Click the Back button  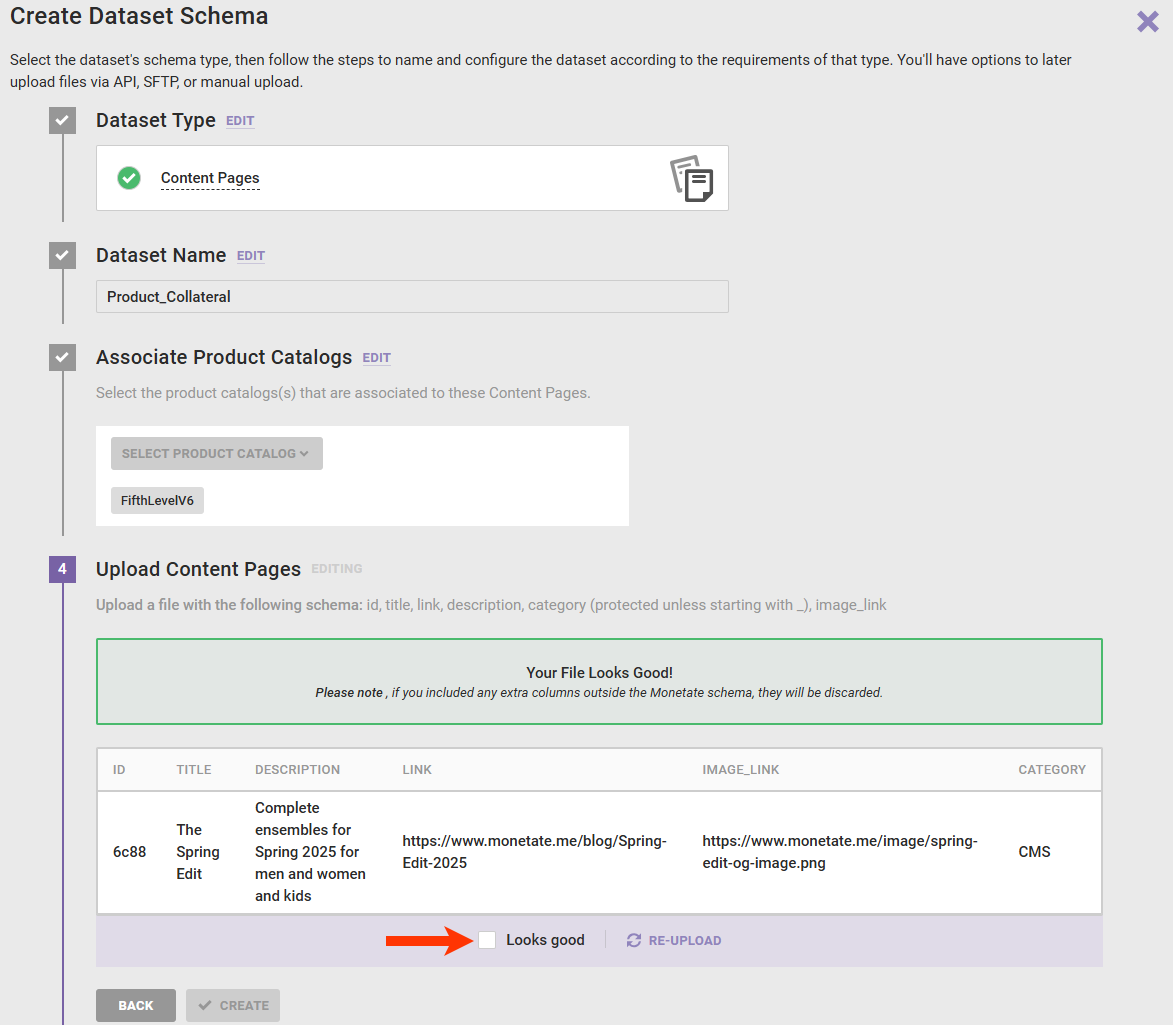(x=136, y=1005)
